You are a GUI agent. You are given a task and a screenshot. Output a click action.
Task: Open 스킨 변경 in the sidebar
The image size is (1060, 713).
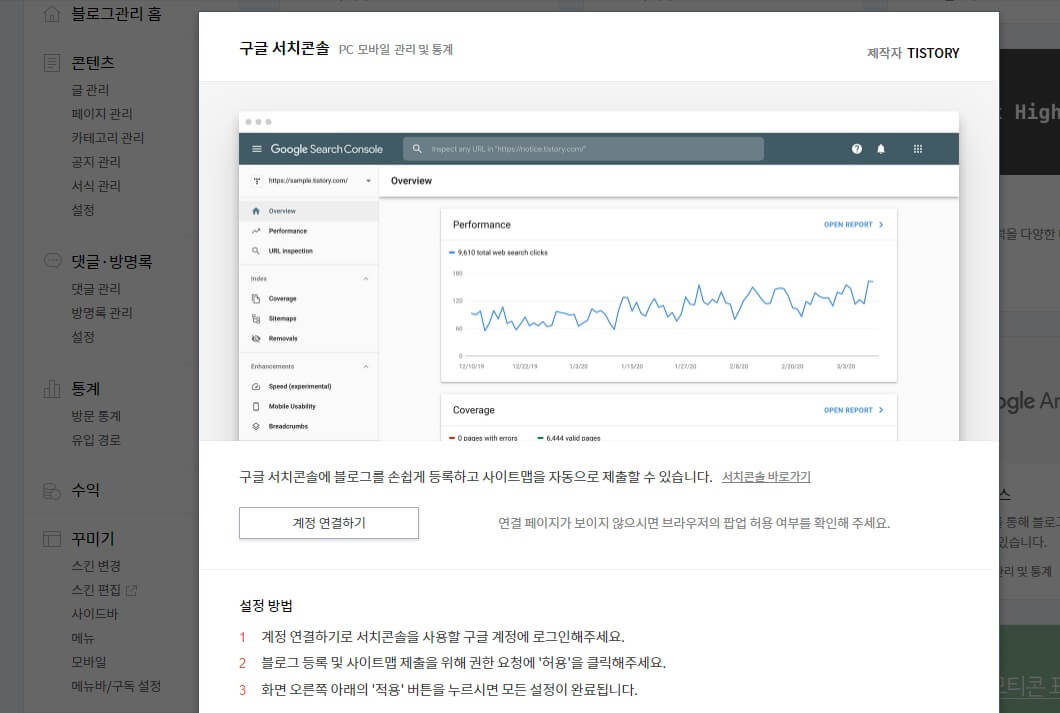tap(96, 566)
